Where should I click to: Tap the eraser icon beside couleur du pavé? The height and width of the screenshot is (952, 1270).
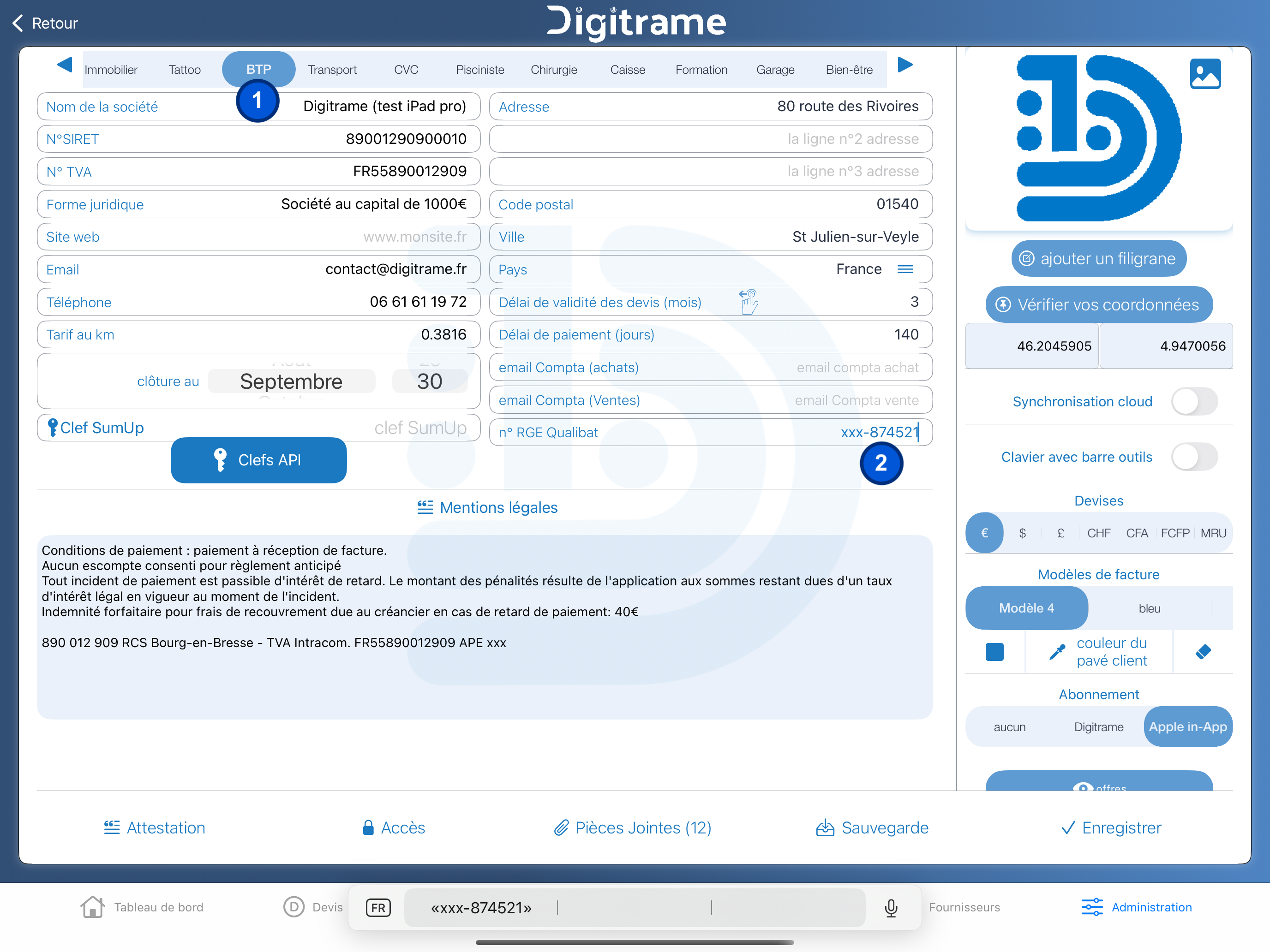(1204, 652)
